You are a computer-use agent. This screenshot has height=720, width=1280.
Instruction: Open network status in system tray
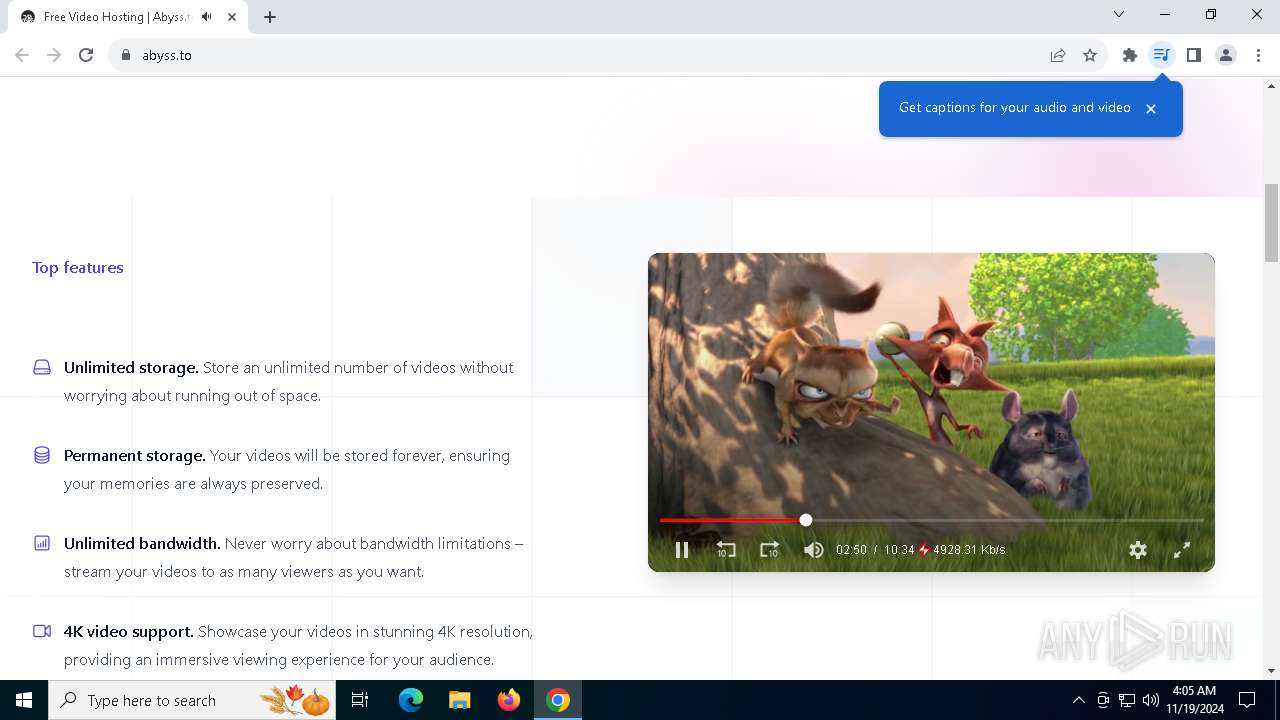1127,700
